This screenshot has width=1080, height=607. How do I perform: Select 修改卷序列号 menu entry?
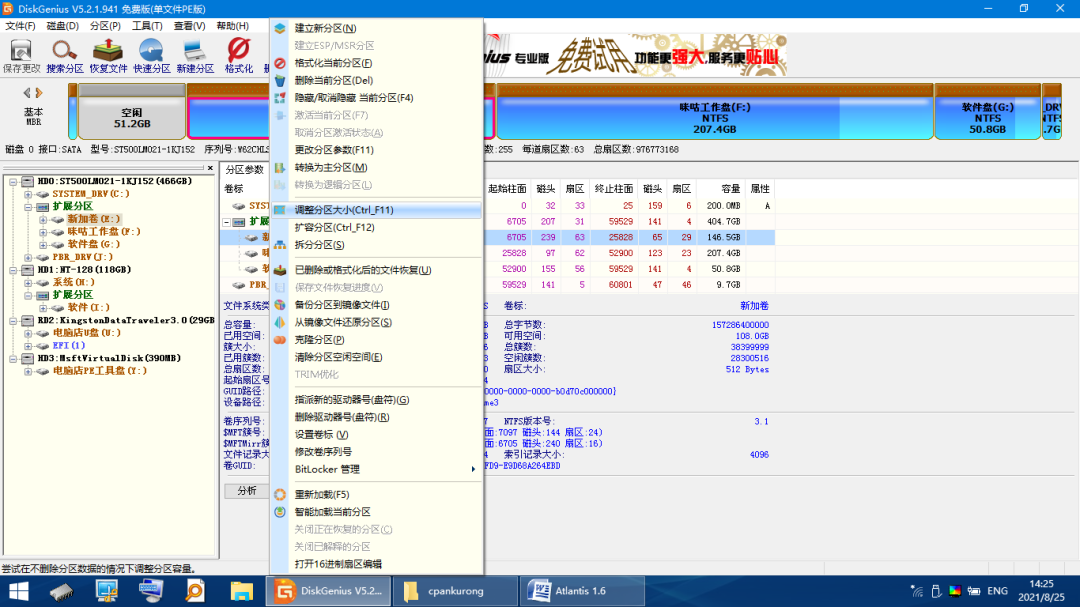coord(377,452)
